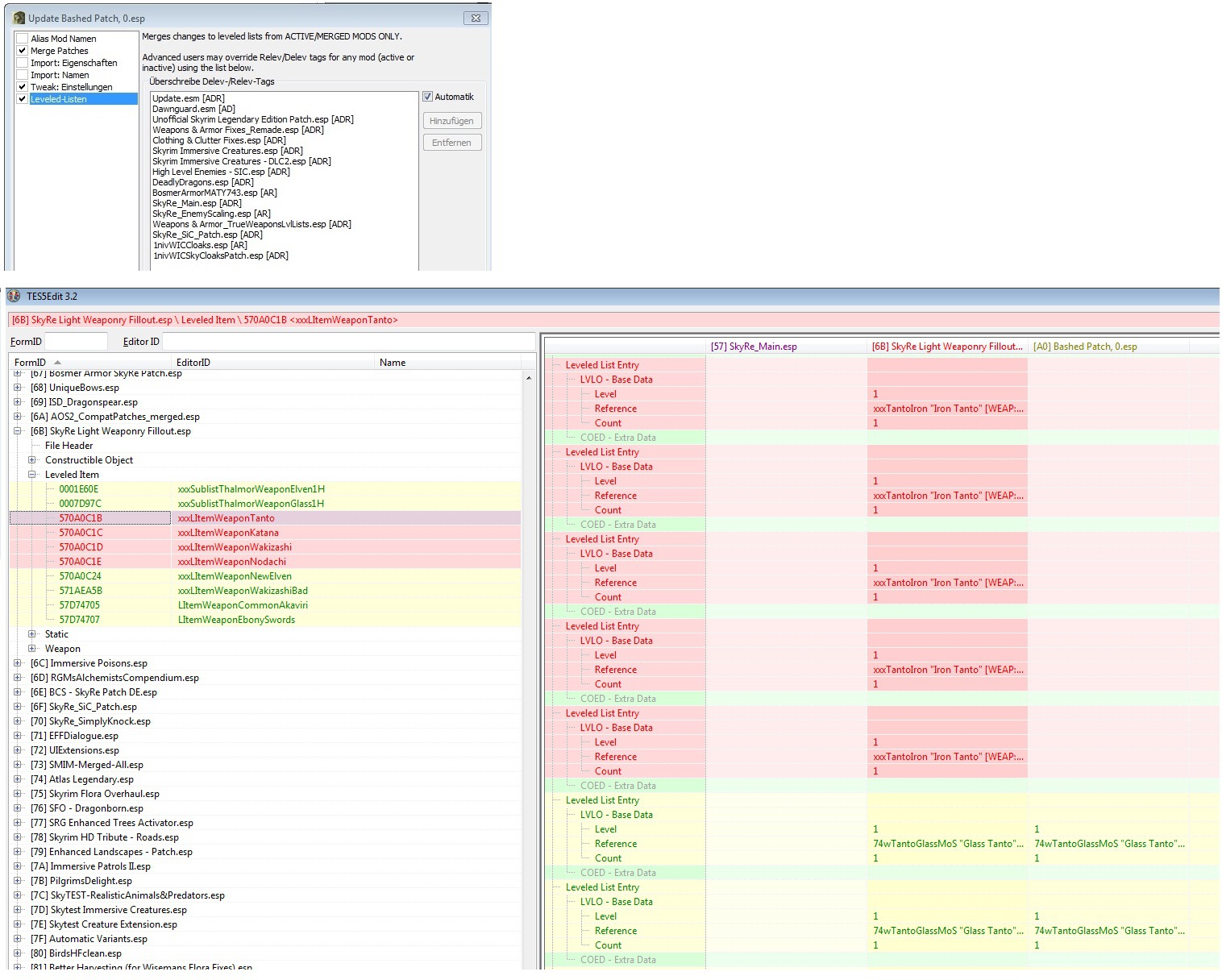Click the record path bar for xxxLItemWeaponTanto
This screenshot has height=980, width=1222.
tap(613, 320)
